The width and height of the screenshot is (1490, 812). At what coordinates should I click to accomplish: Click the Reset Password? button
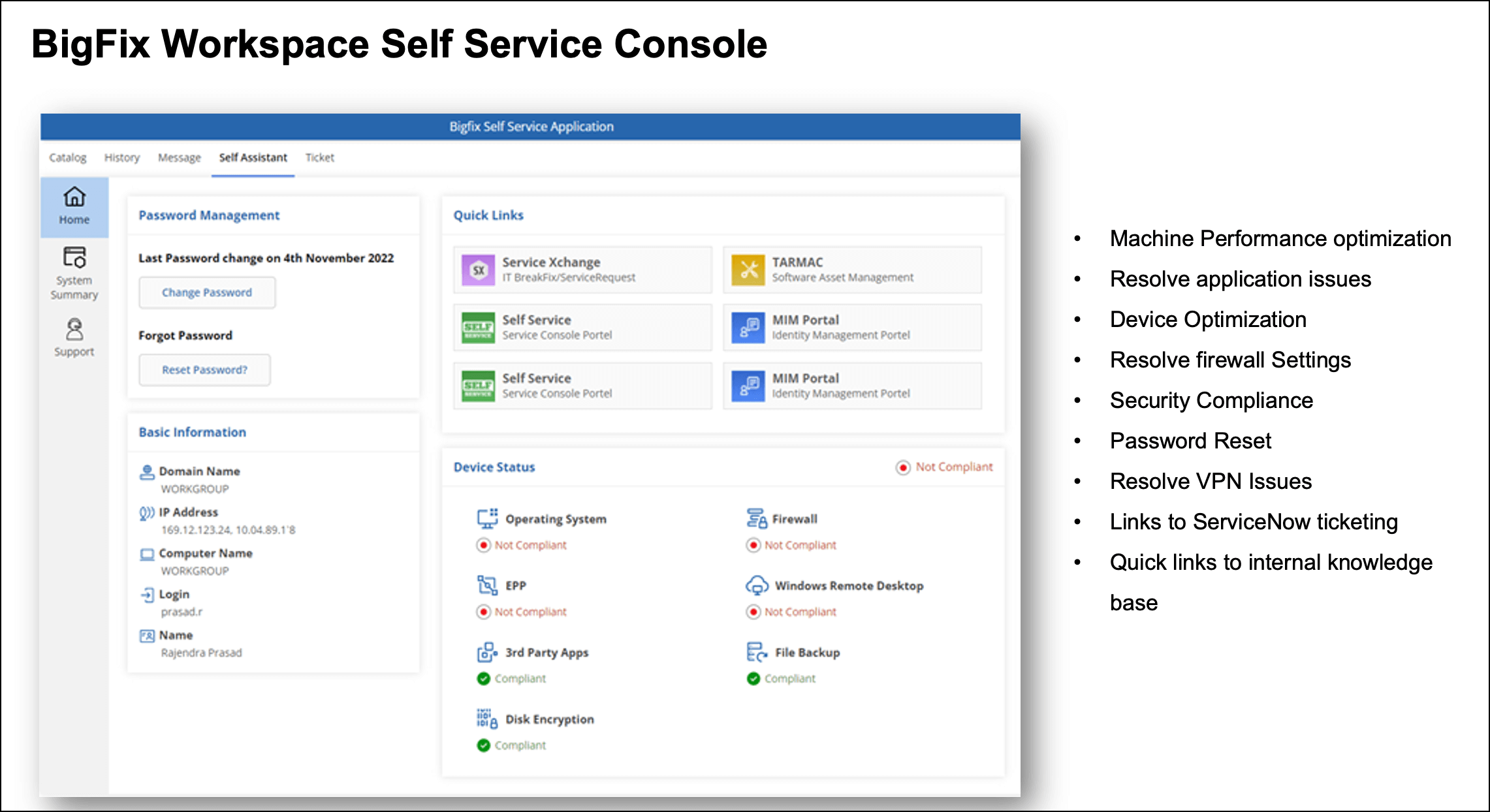204,369
